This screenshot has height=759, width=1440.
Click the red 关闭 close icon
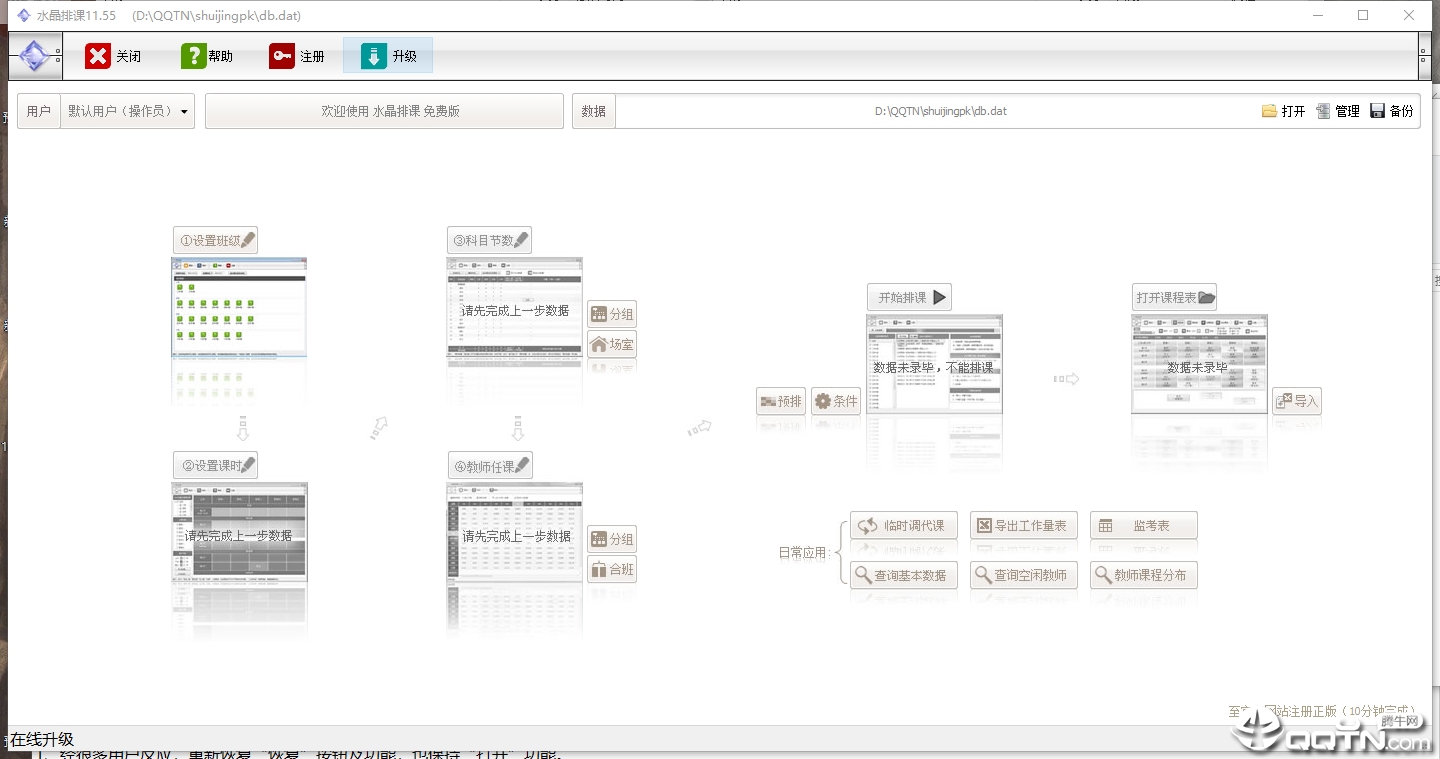tap(98, 56)
